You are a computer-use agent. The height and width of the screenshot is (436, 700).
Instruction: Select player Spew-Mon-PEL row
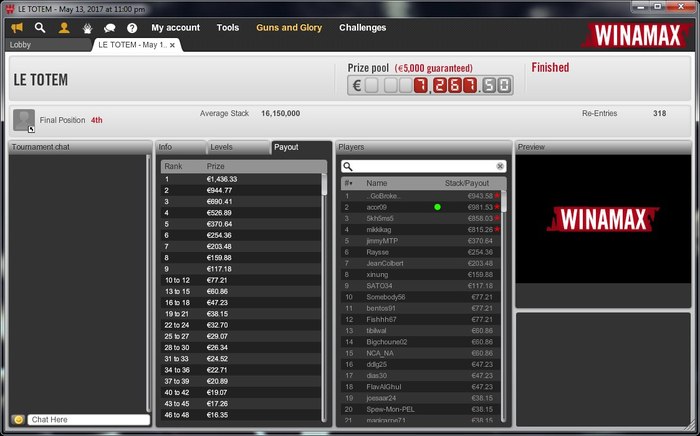coord(421,409)
